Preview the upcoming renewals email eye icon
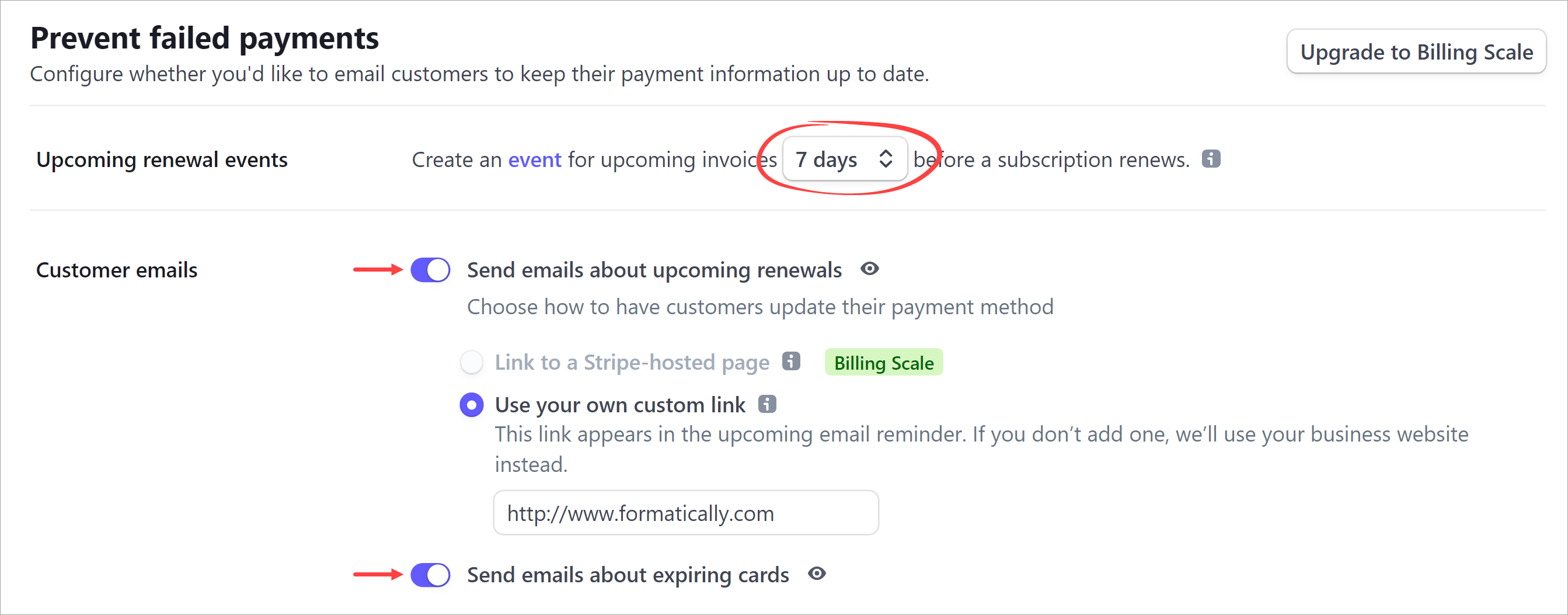 (869, 269)
